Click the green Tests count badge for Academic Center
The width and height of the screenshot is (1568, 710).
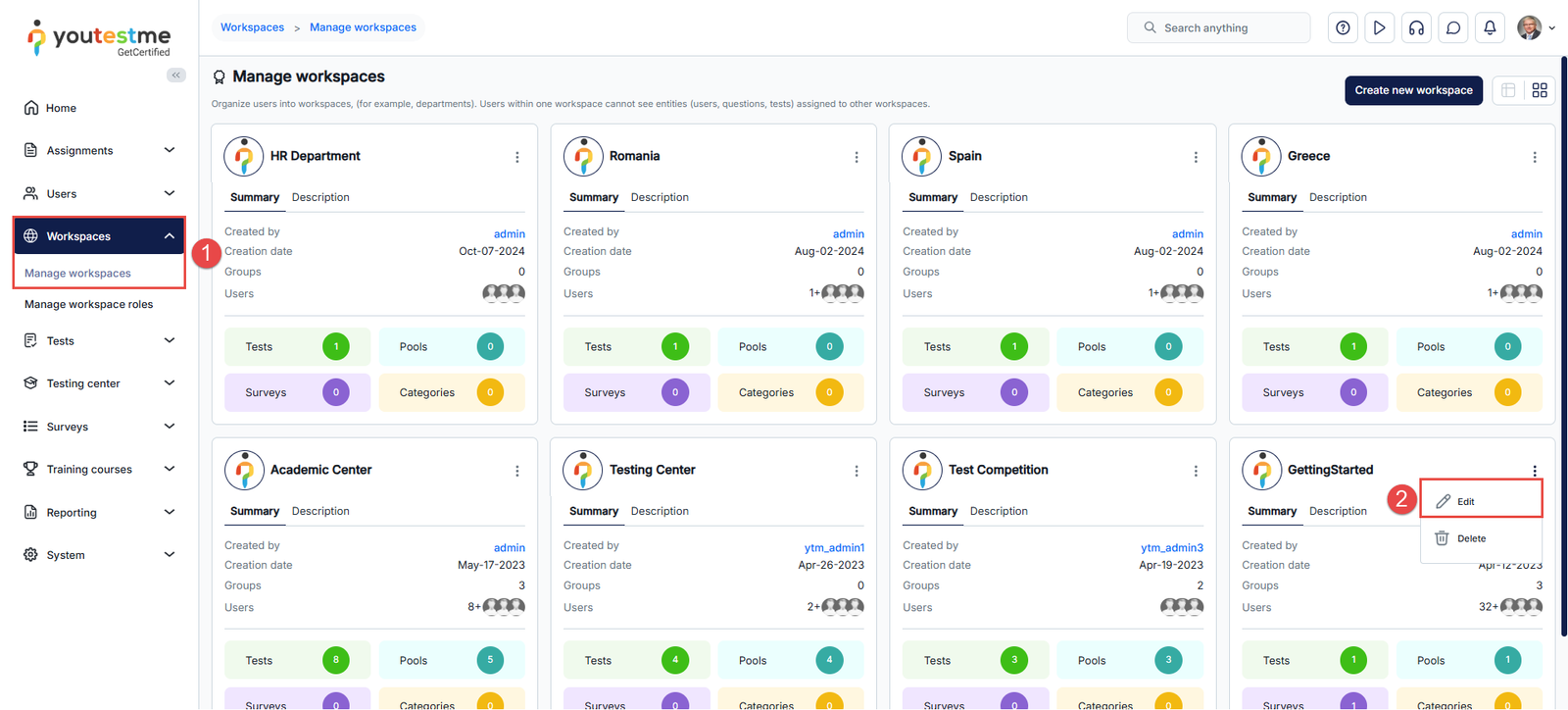[335, 660]
